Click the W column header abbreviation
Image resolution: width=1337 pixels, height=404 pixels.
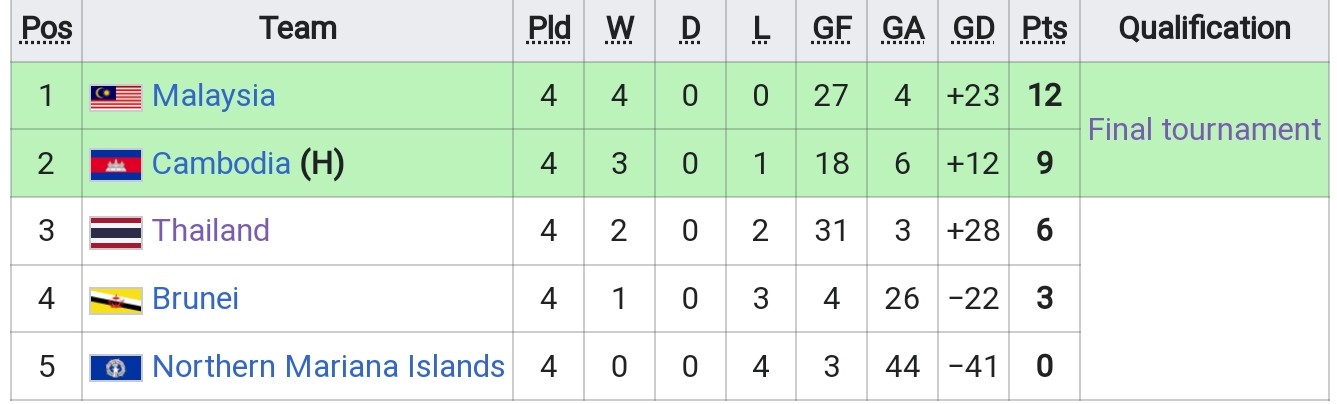click(x=620, y=29)
